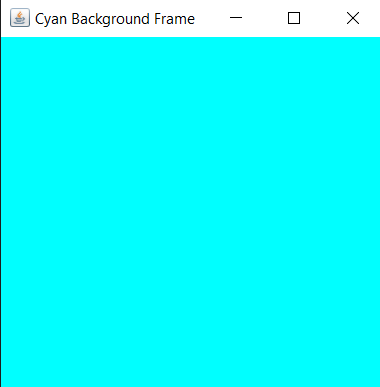This screenshot has height=387, width=380.
Task: Minimize the Cyan Background Frame window
Action: point(236,18)
